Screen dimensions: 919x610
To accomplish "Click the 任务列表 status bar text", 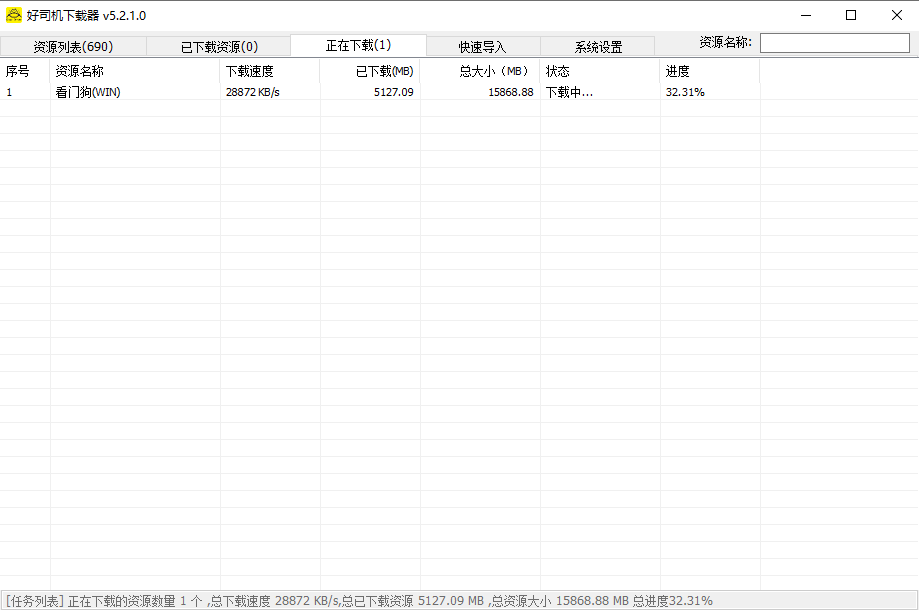I will [359, 601].
